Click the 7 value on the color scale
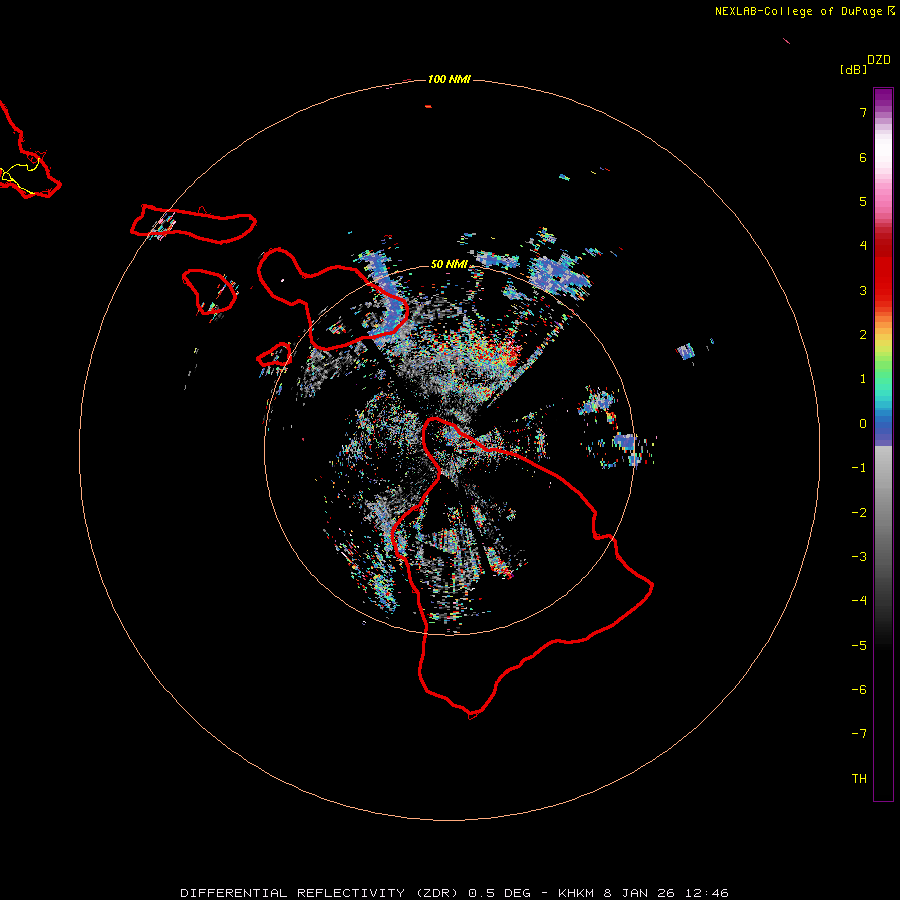The width and height of the screenshot is (900, 900). 863,112
